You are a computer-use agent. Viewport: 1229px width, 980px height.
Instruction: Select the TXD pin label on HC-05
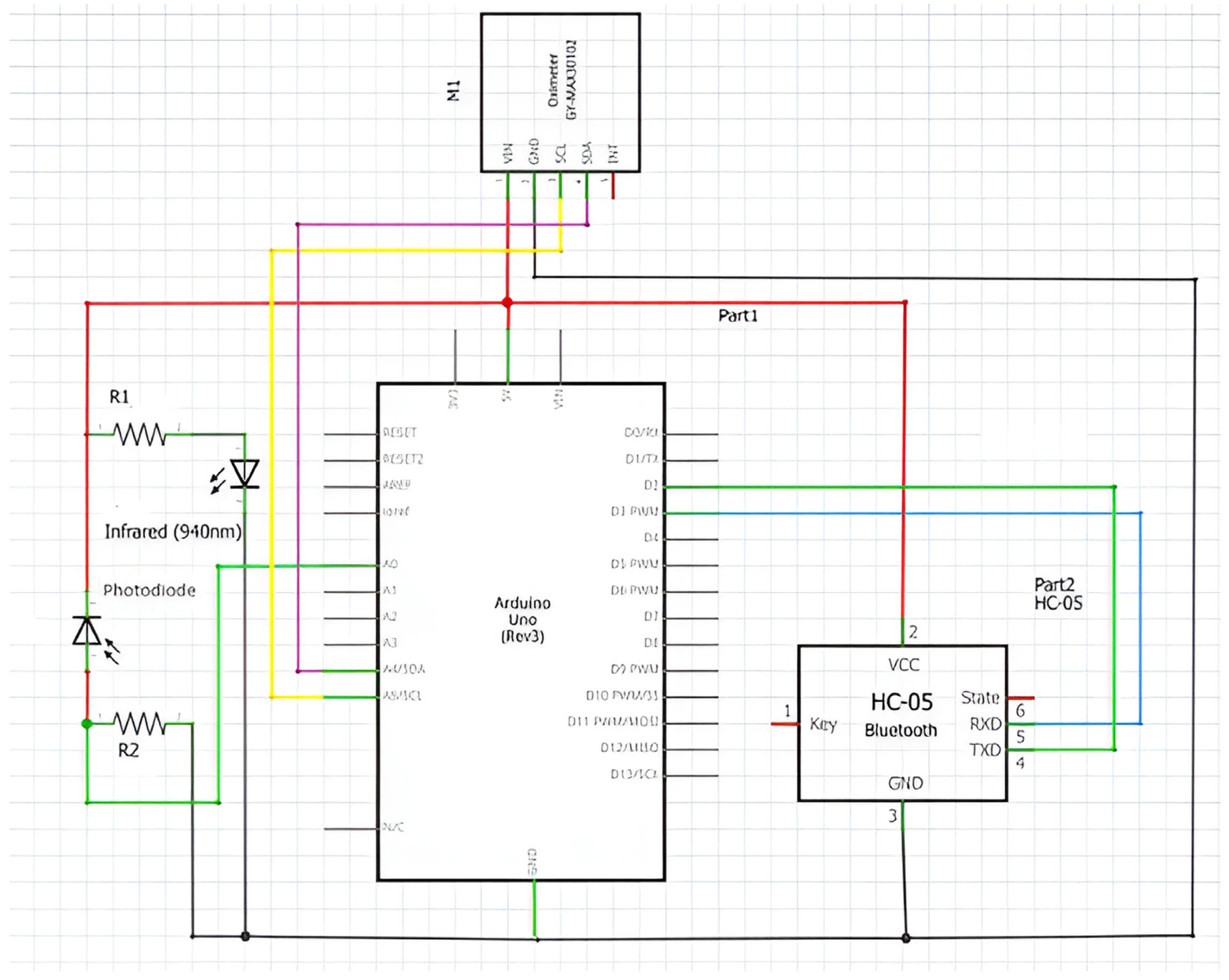pyautogui.click(x=986, y=750)
